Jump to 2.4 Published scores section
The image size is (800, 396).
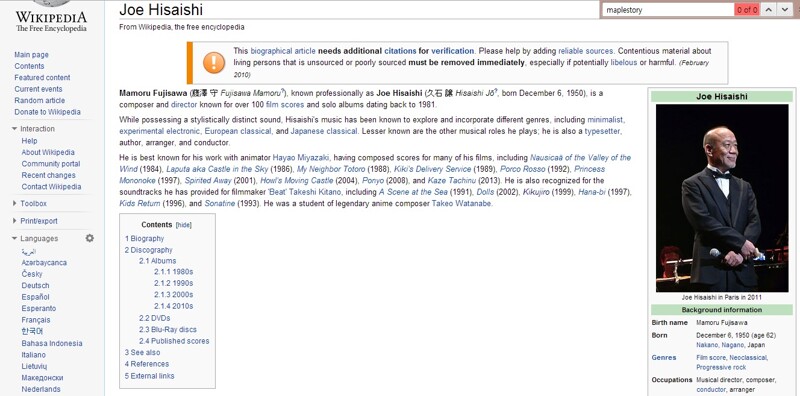174,341
